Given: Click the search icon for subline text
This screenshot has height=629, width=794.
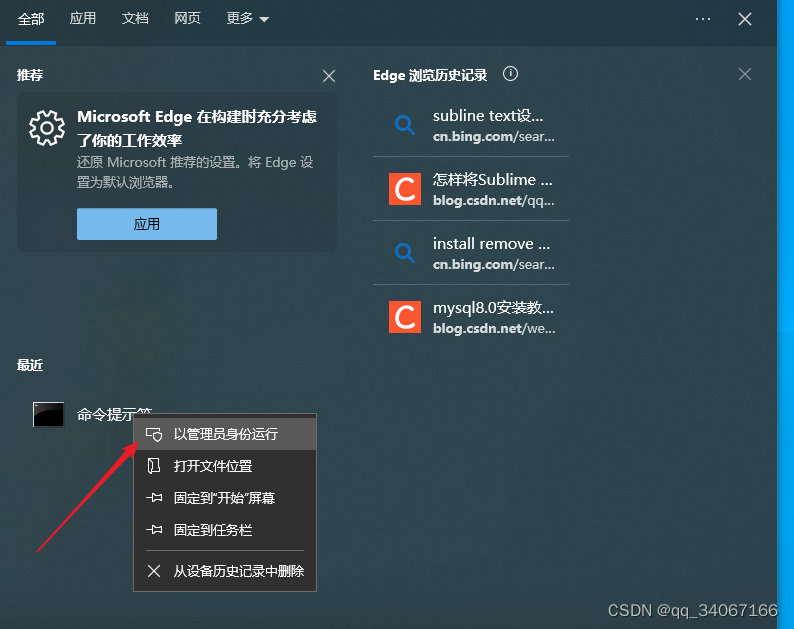Looking at the screenshot, I should tap(405, 125).
